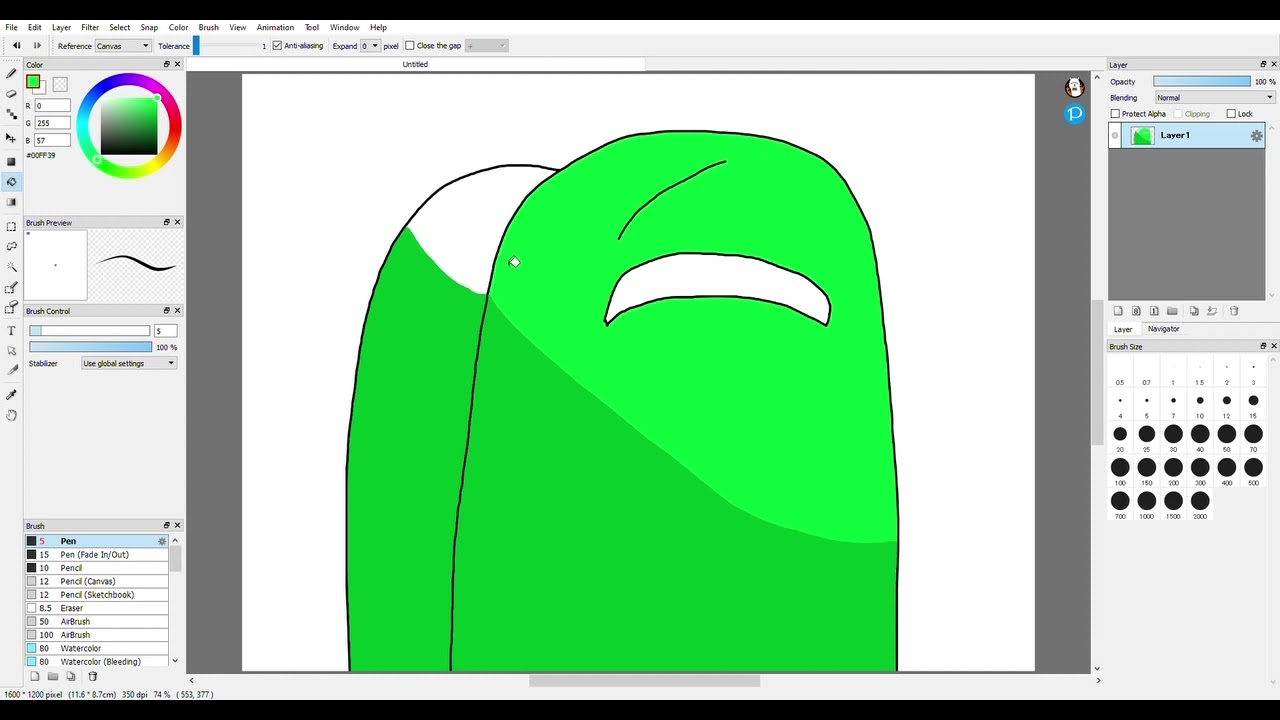Viewport: 1280px width, 720px height.
Task: Select the Brush tool in left toolbar
Action: (x=11, y=73)
